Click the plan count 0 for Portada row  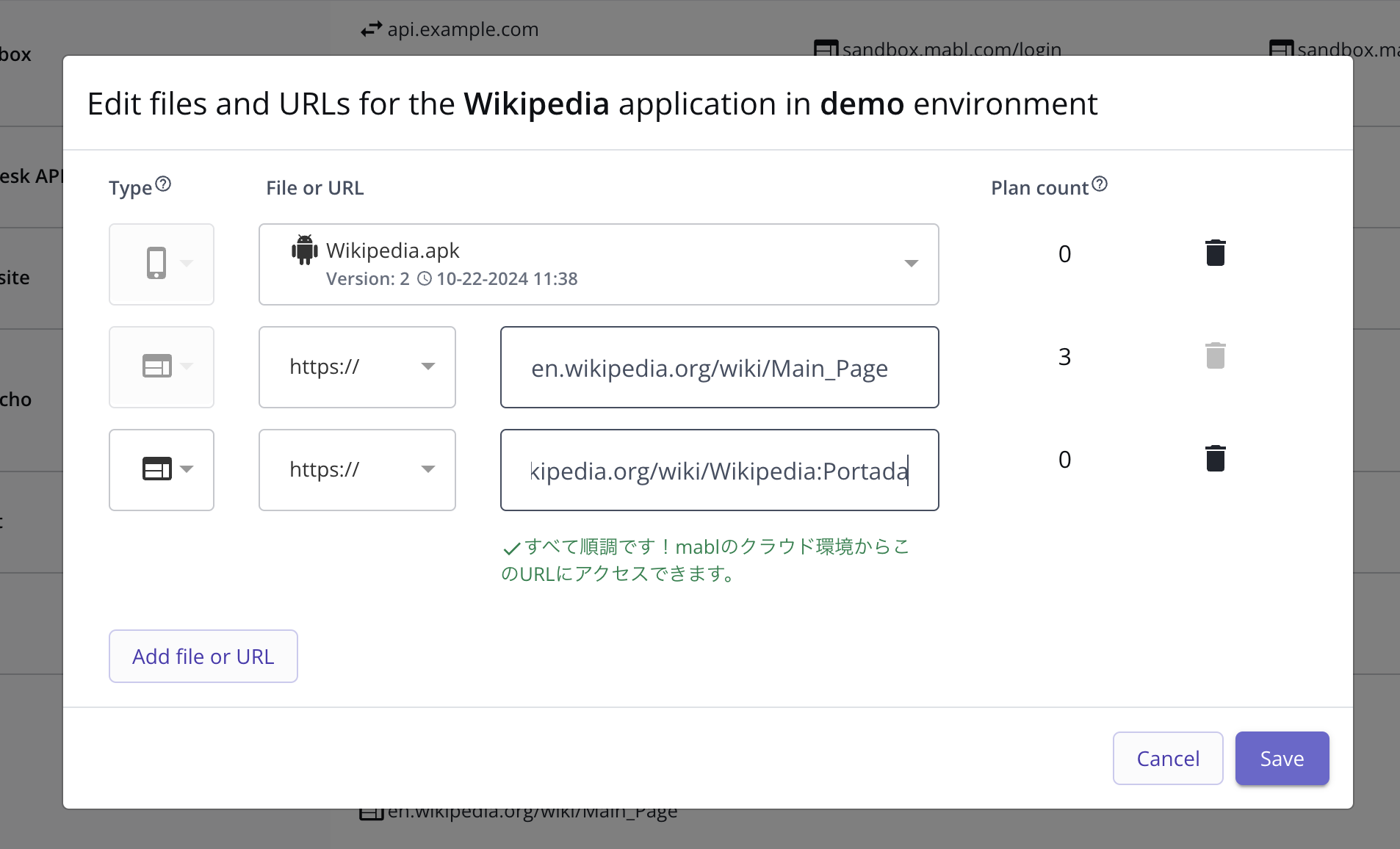tap(1064, 460)
